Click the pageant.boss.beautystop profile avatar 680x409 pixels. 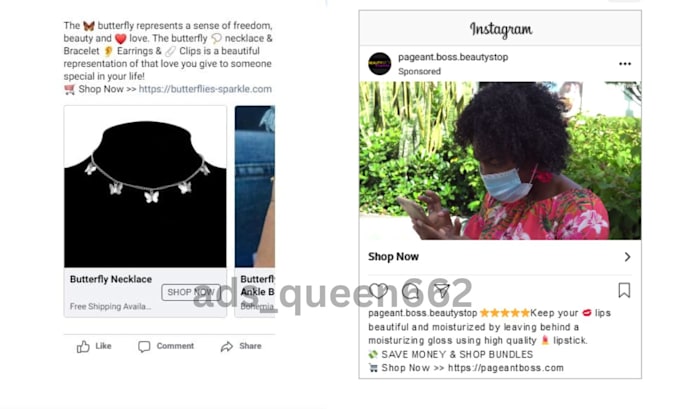pyautogui.click(x=379, y=64)
